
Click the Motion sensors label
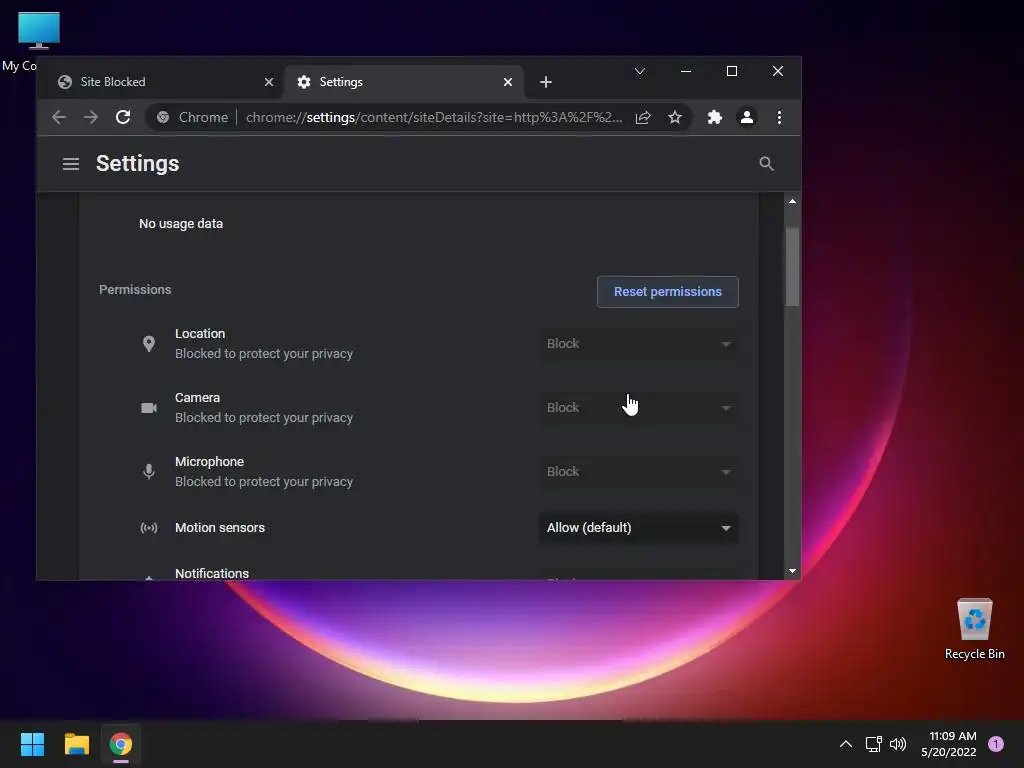pyautogui.click(x=220, y=528)
